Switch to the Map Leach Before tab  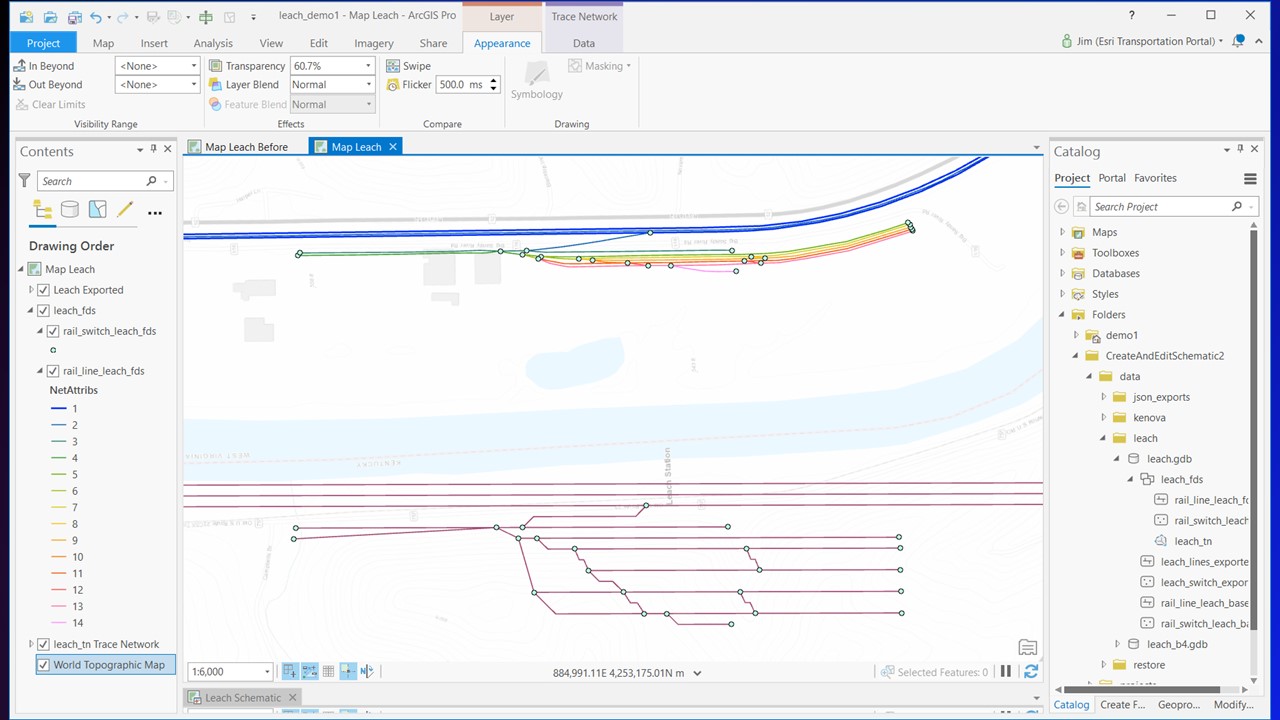245,147
